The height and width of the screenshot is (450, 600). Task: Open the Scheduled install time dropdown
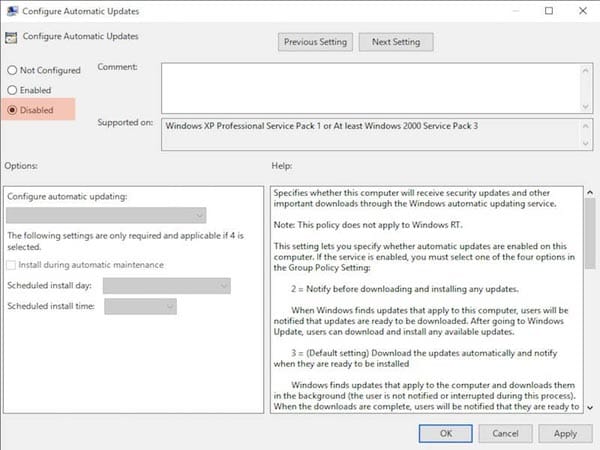point(140,307)
